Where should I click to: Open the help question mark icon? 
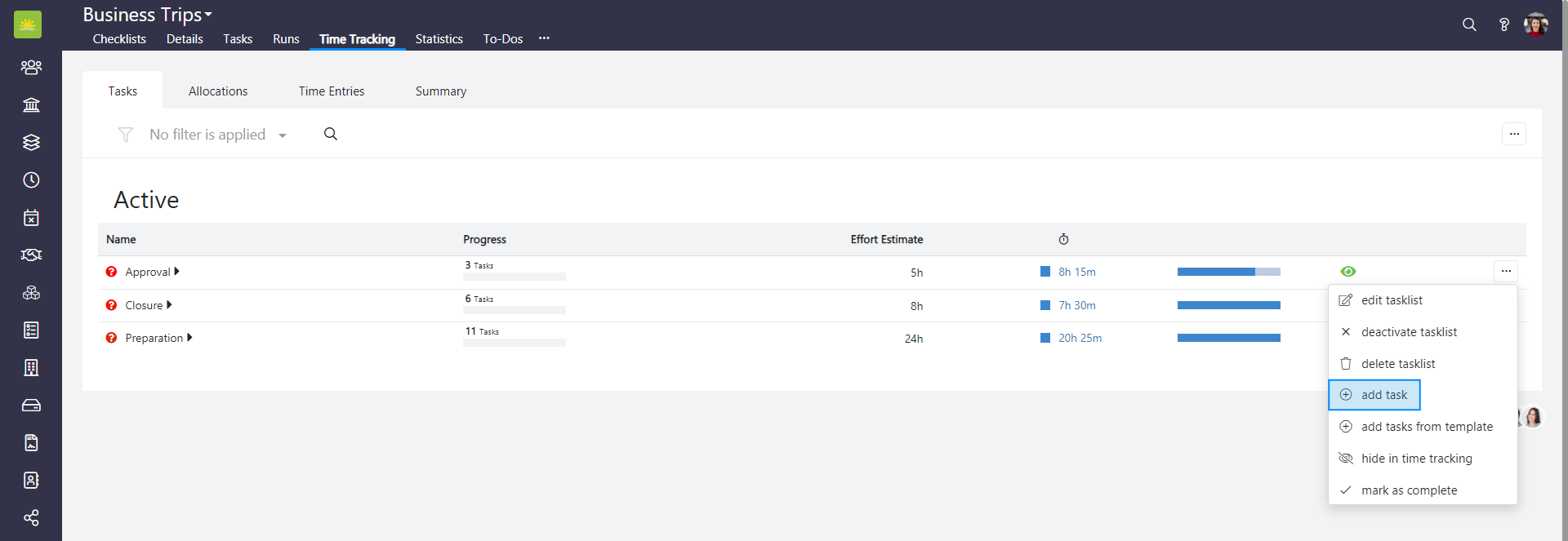pos(1503,24)
